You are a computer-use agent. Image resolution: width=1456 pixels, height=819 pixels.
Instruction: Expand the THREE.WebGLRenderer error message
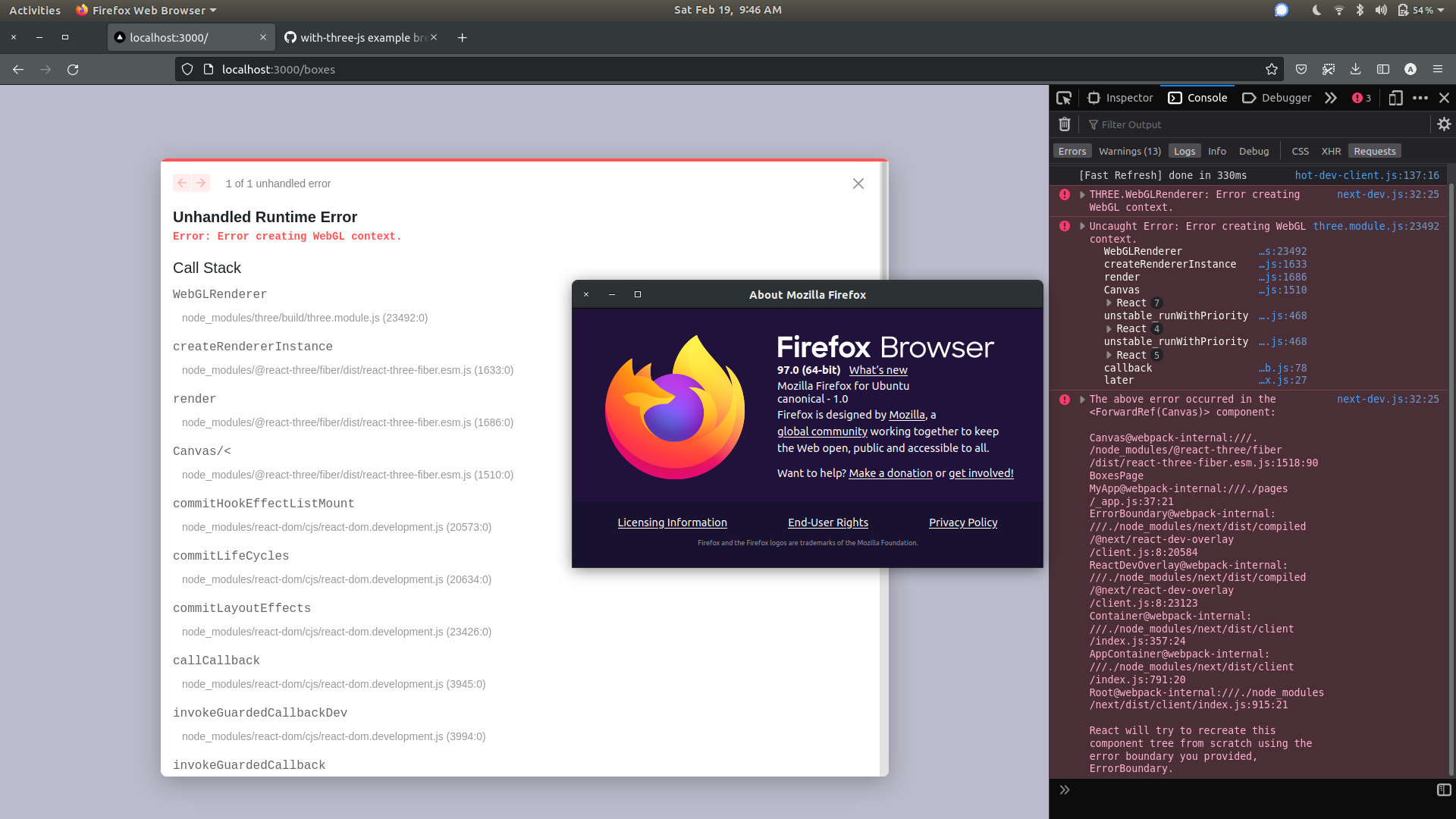1082,195
